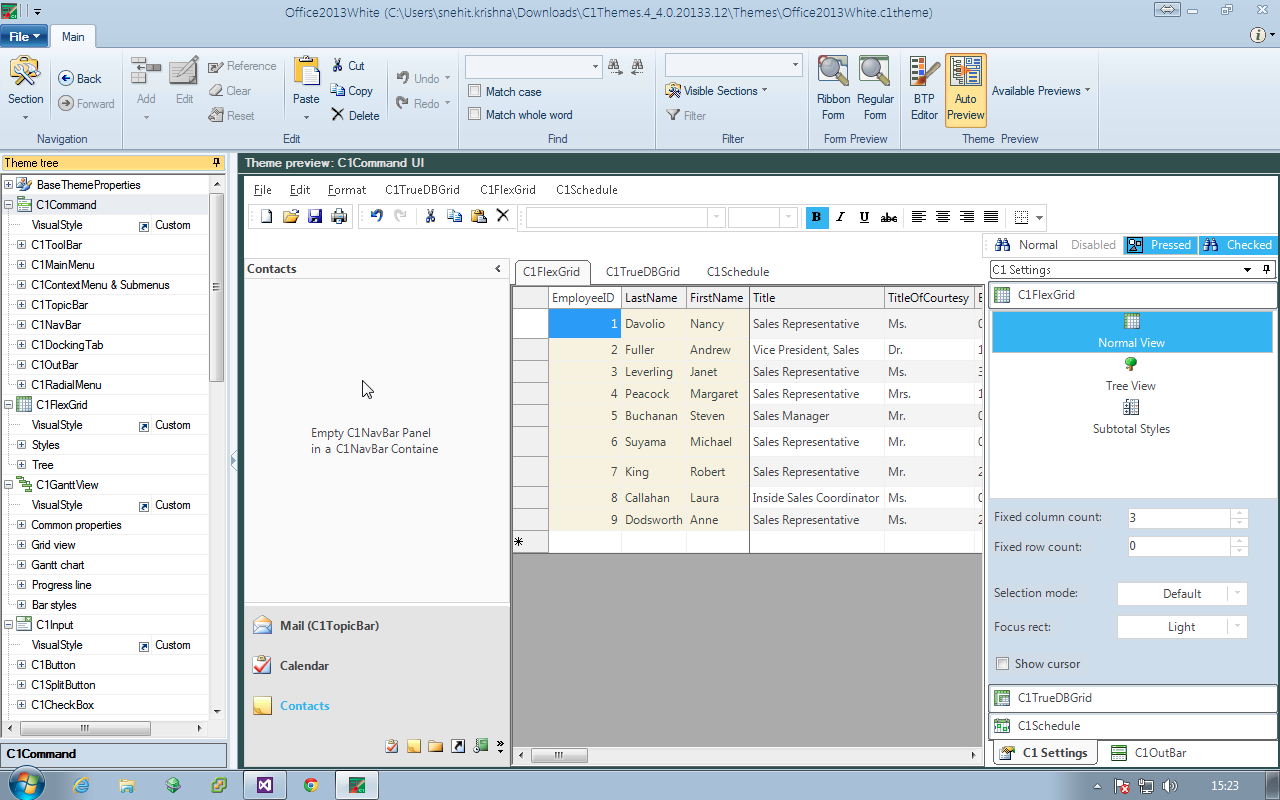The width and height of the screenshot is (1280, 800).
Task: Toggle Auto Preview in the ribbon
Action: (x=965, y=88)
